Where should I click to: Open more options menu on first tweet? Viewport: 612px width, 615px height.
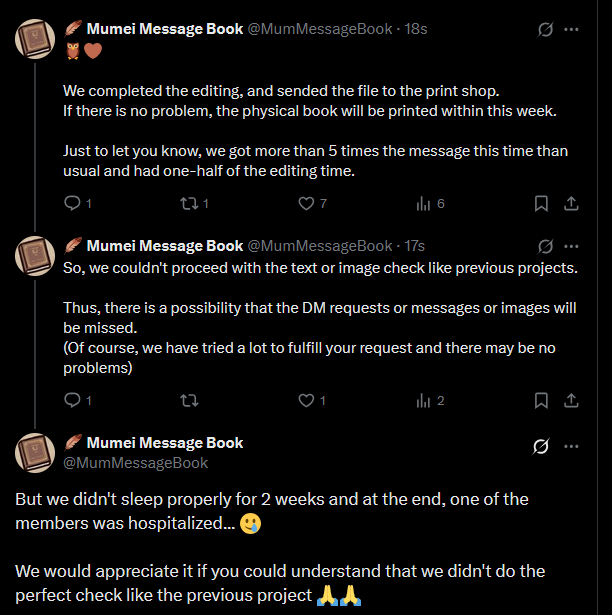coord(571,29)
